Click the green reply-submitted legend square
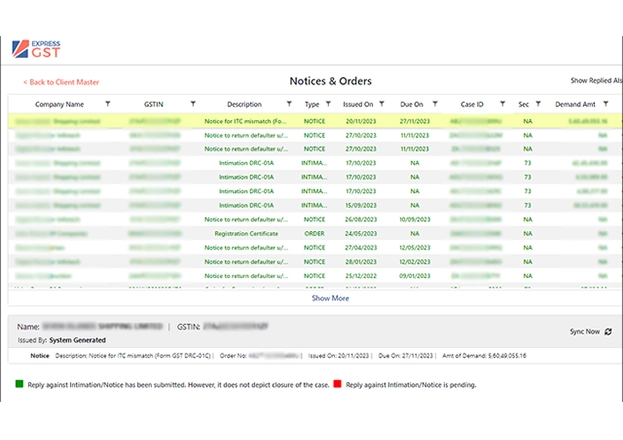This screenshot has width=623, height=440. coord(21,381)
